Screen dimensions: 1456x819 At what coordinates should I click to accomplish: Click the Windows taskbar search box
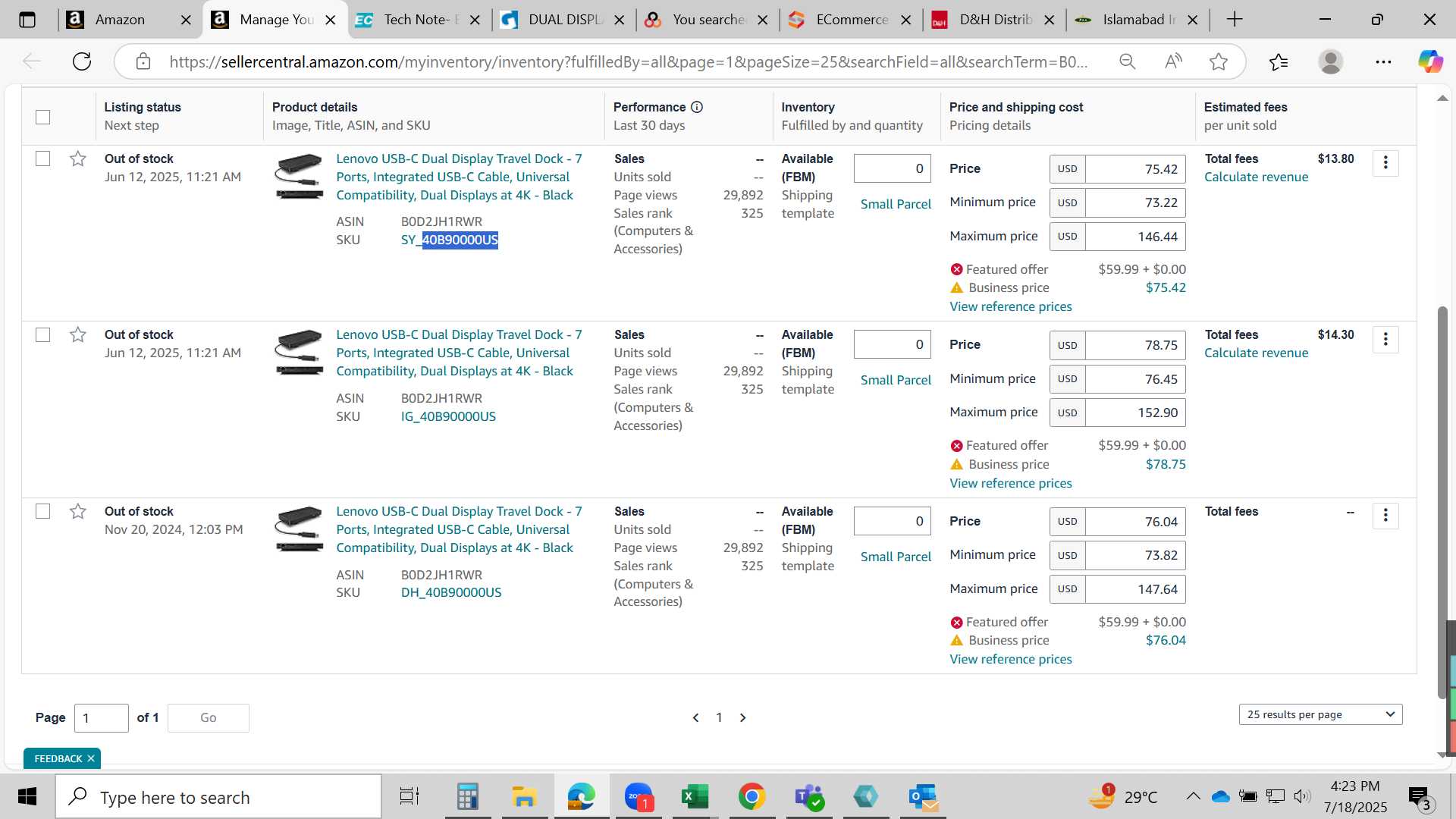(218, 797)
